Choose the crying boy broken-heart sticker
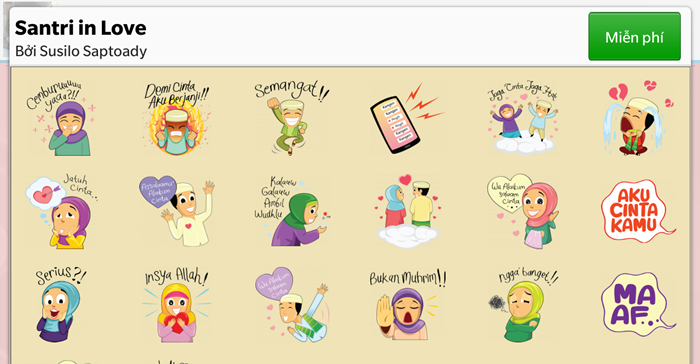The height and width of the screenshot is (364, 700). [638, 118]
